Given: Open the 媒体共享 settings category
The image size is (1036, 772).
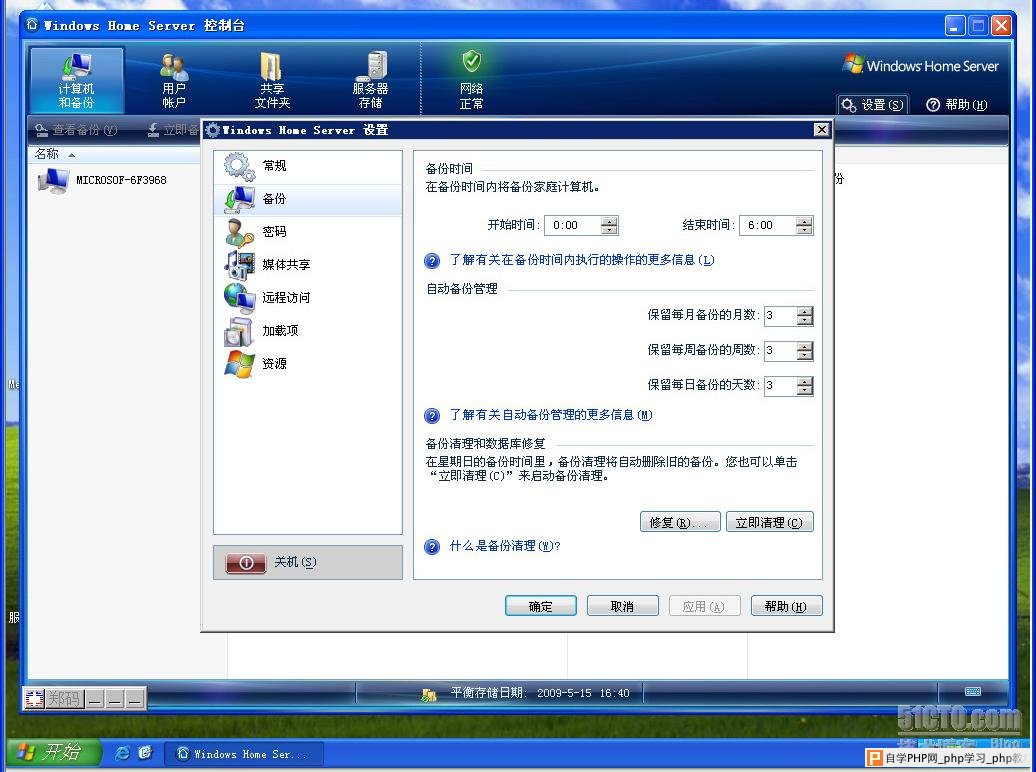Looking at the screenshot, I should 308,265.
